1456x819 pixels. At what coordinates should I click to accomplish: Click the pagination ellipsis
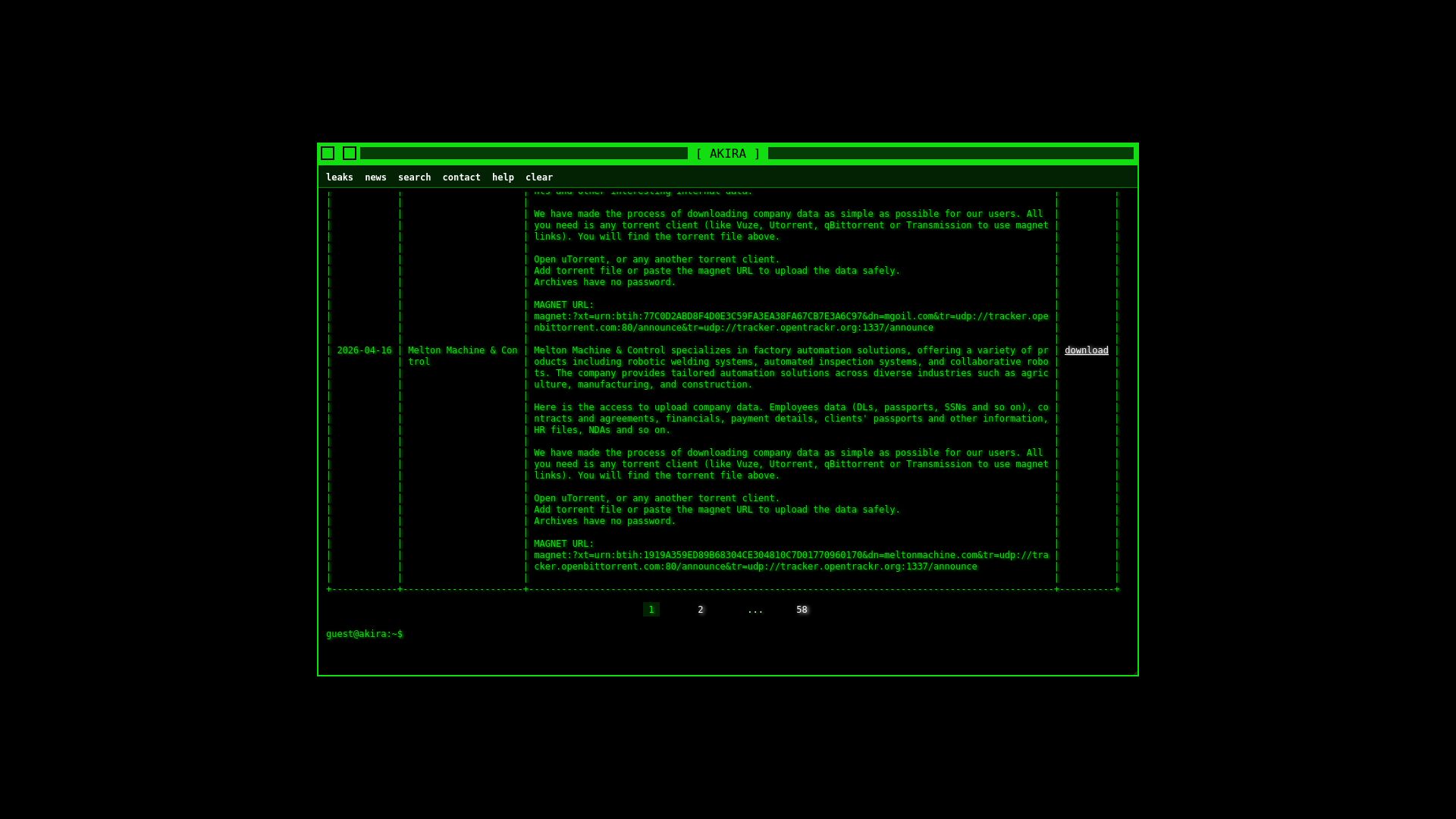pyautogui.click(x=755, y=610)
